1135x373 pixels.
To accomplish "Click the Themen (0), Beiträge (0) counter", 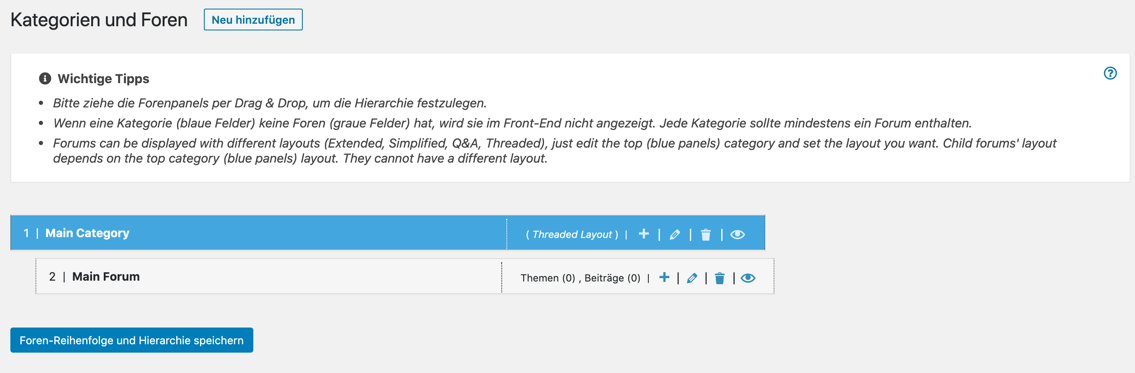I will [581, 278].
